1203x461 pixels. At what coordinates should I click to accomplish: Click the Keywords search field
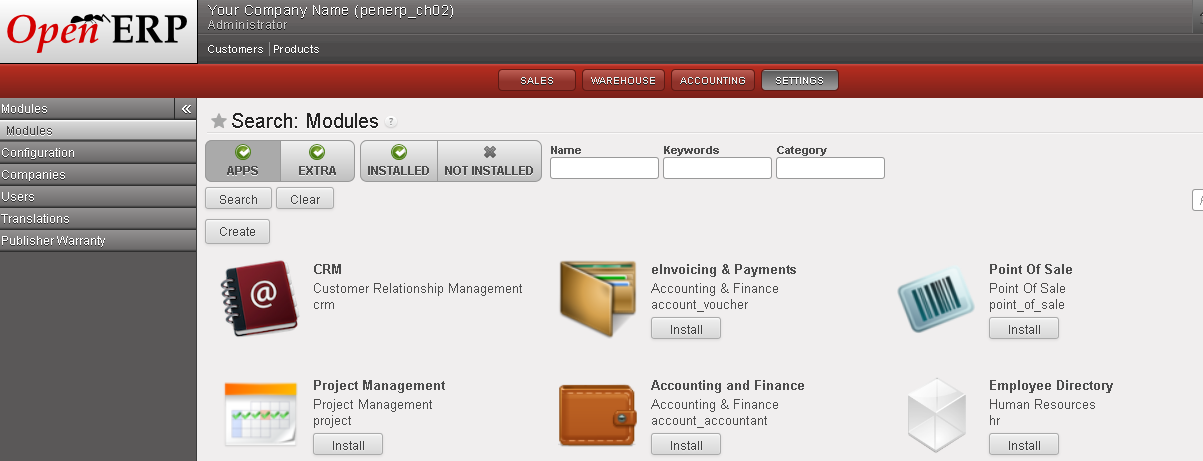point(717,168)
